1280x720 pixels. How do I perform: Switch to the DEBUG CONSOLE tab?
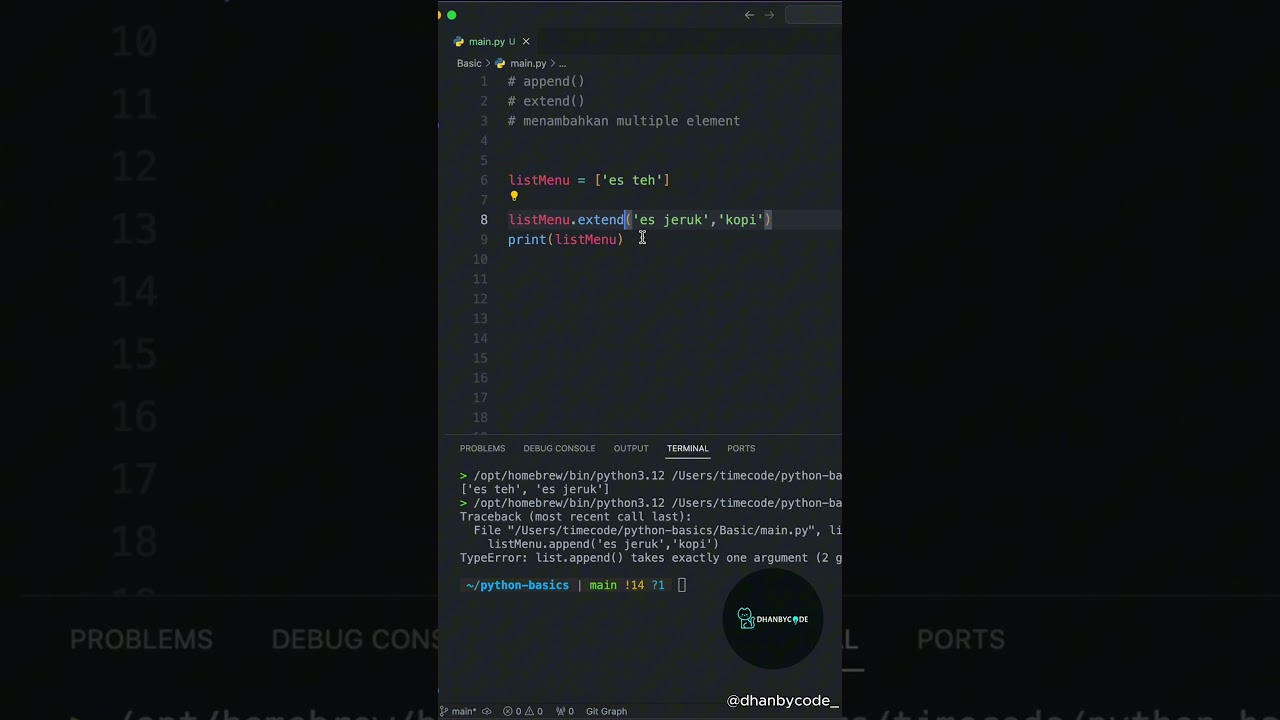click(559, 448)
